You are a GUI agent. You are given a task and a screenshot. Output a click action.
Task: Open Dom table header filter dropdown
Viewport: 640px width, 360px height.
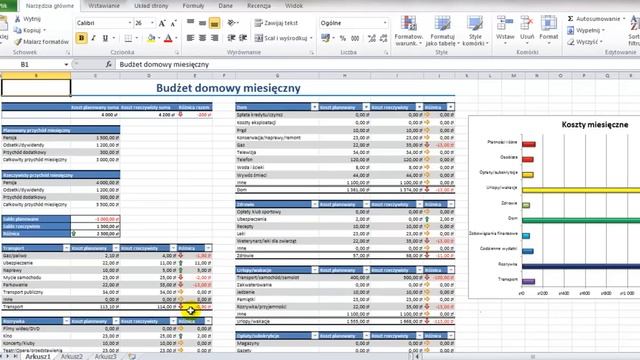[314, 107]
